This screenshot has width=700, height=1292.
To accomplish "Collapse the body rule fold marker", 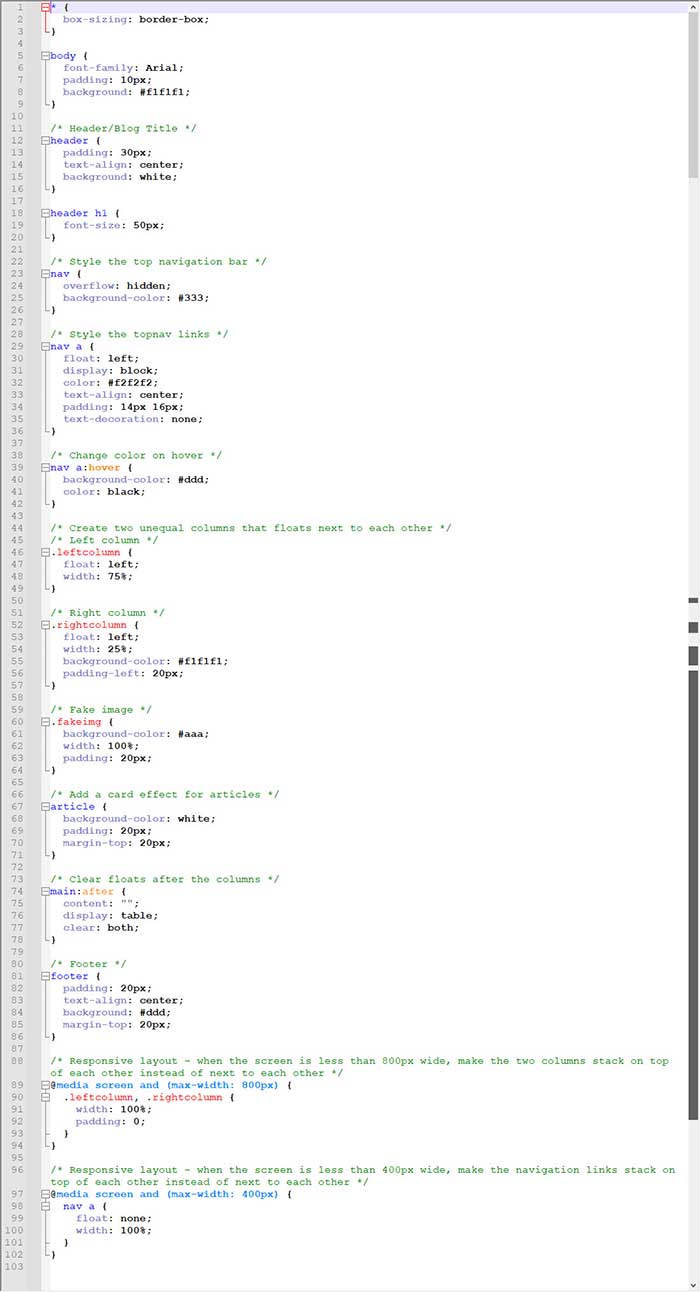I will pyautogui.click(x=45, y=56).
